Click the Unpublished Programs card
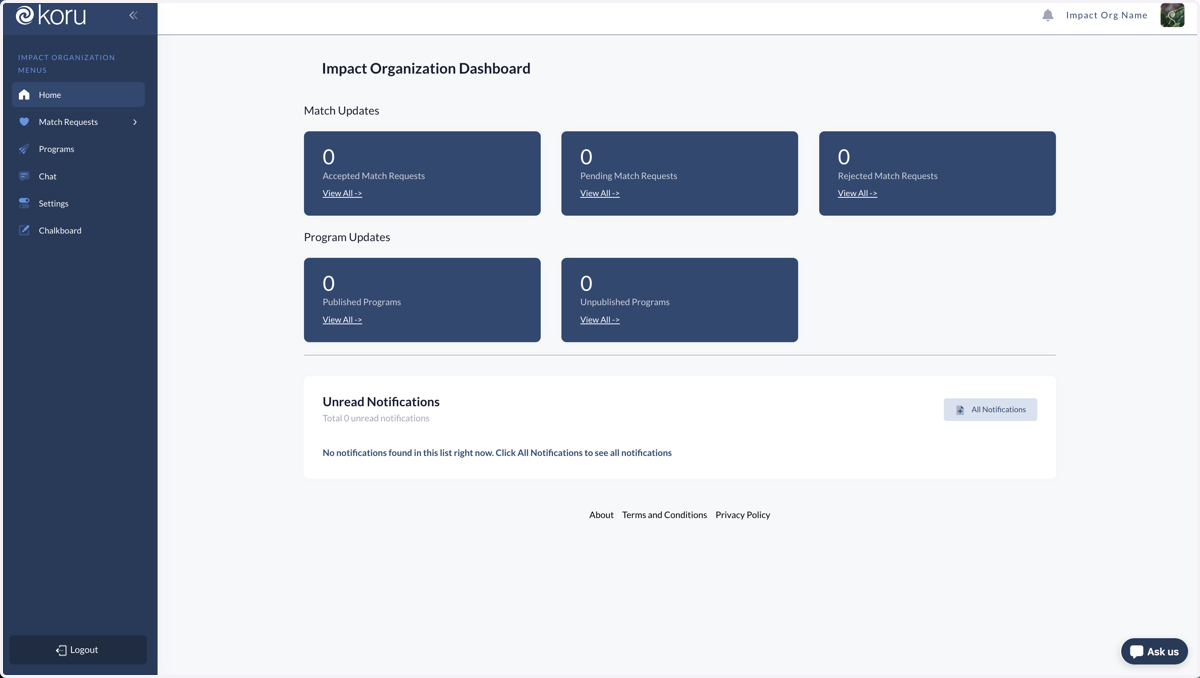Viewport: 1200px width, 678px height. [679, 300]
